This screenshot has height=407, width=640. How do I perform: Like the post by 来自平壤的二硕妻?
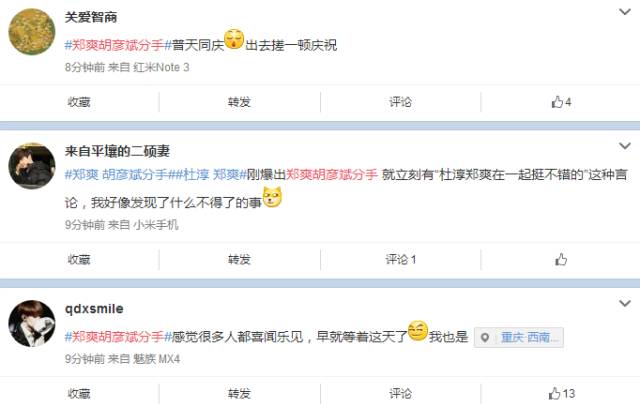point(561,260)
